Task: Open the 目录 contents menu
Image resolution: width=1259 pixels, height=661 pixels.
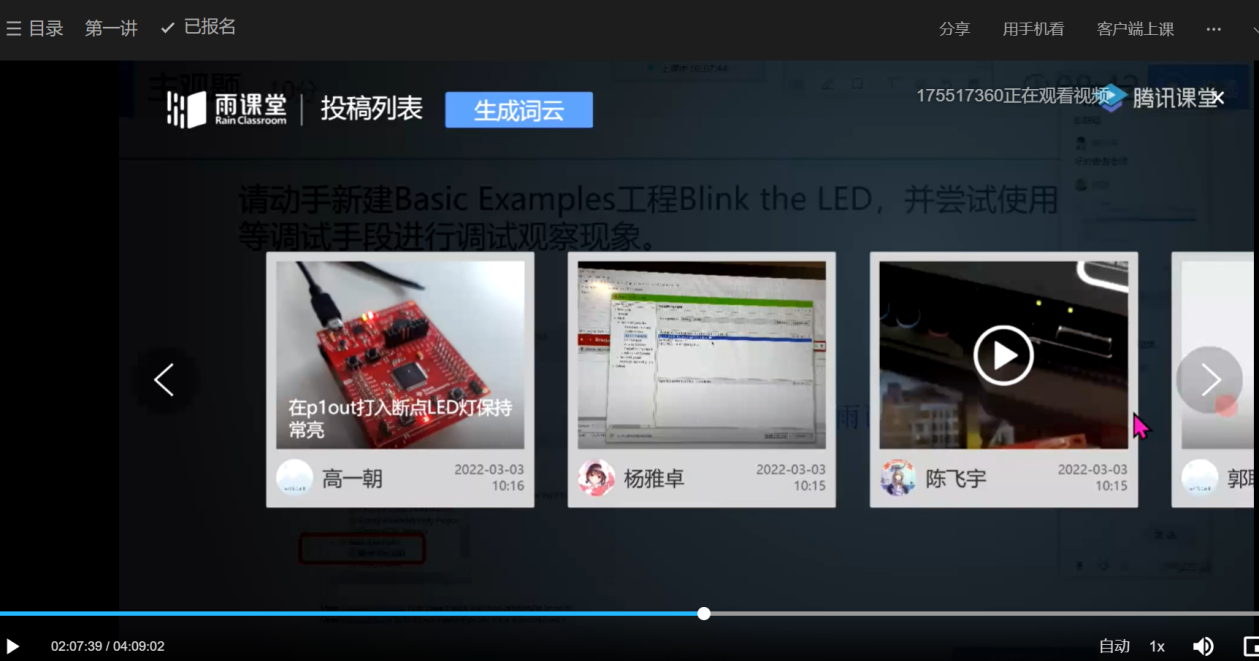Action: 38,27
